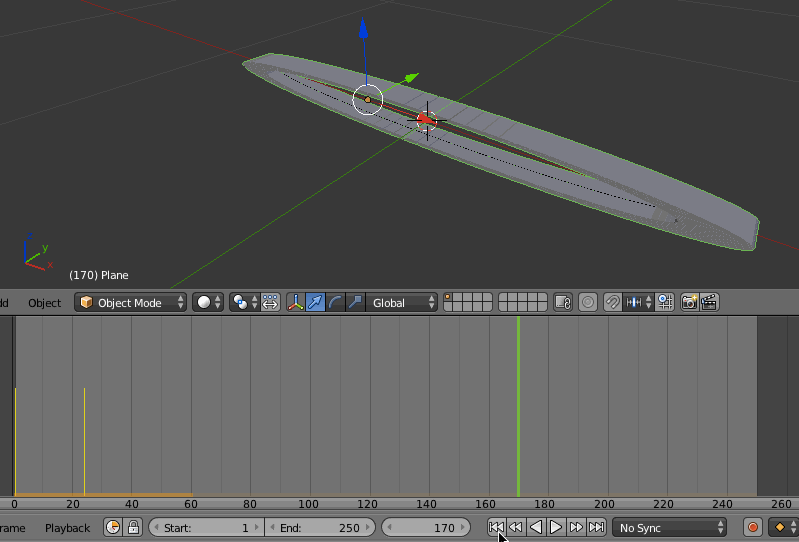The width and height of the screenshot is (799, 542).
Task: Click the yellow keyframe line at frame 0
Action: point(15,441)
